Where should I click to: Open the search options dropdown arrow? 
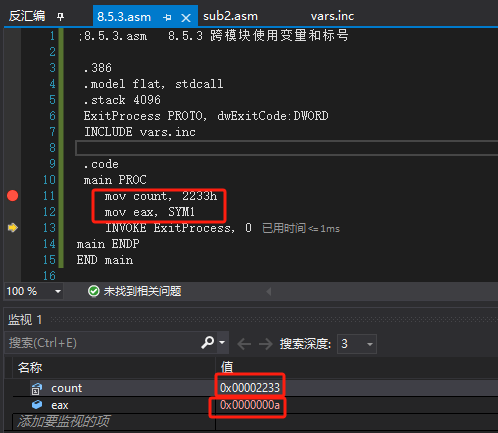coord(222,342)
